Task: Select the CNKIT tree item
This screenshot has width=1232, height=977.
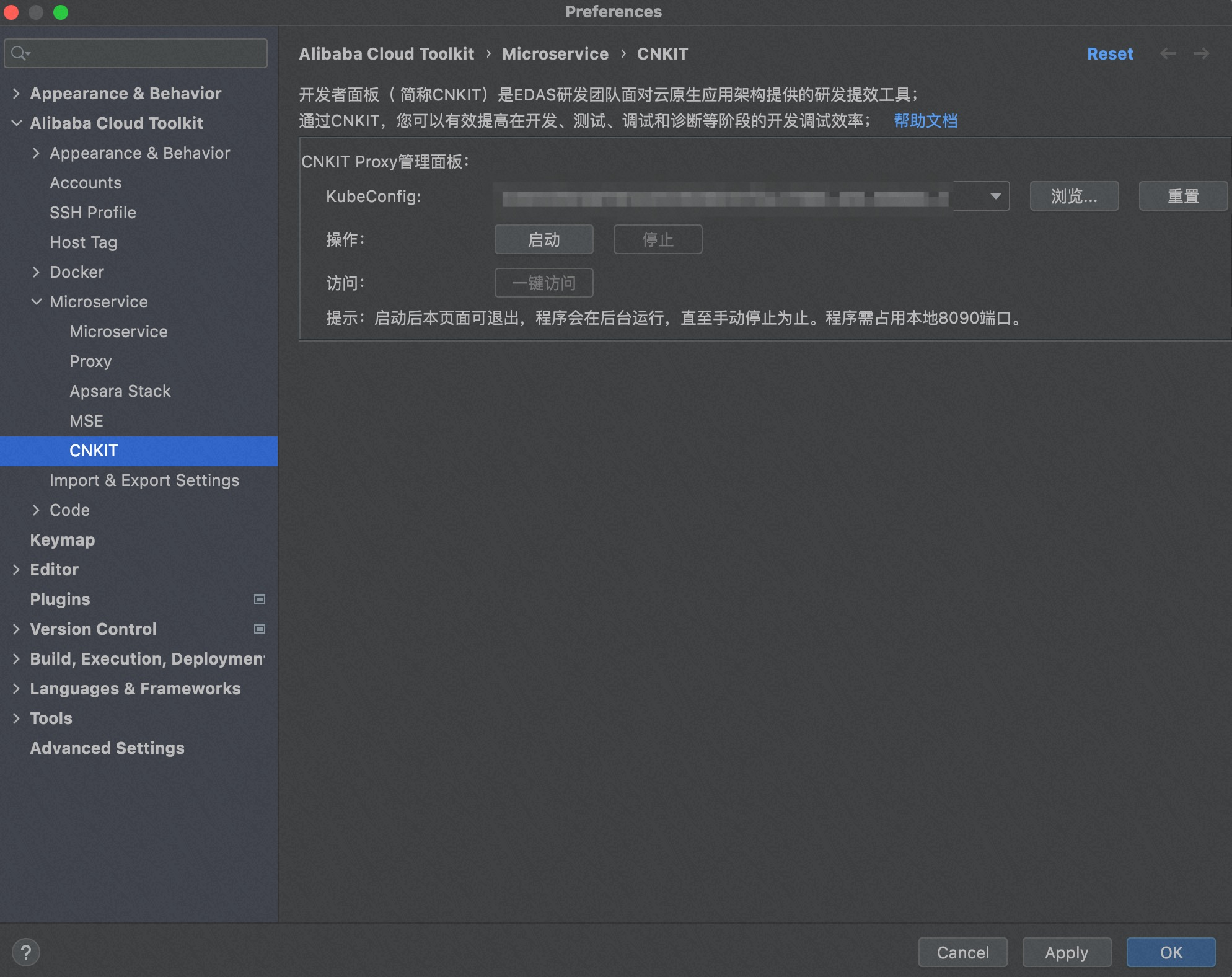Action: point(139,451)
